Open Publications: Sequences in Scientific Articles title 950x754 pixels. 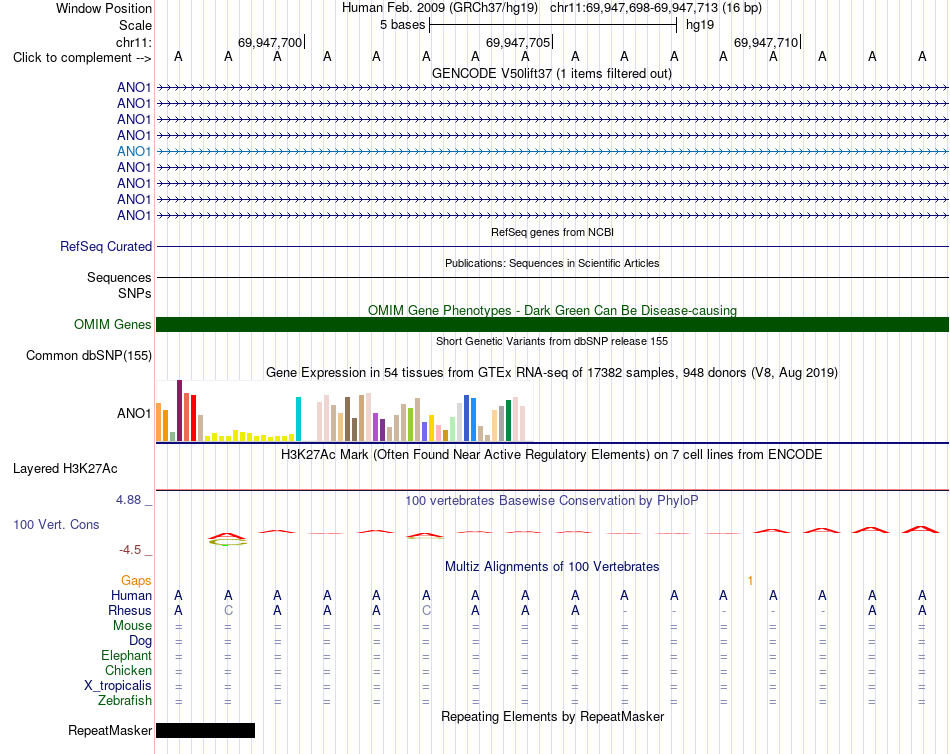point(552,263)
